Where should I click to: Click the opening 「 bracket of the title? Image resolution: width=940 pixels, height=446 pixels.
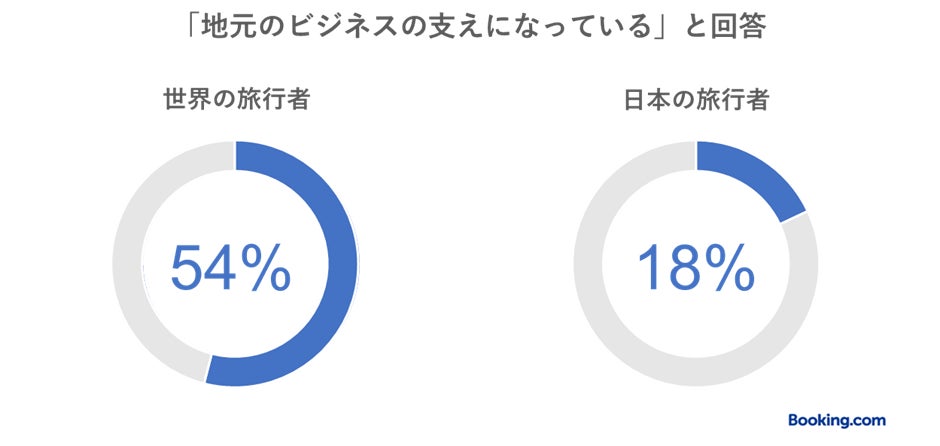pyautogui.click(x=192, y=29)
